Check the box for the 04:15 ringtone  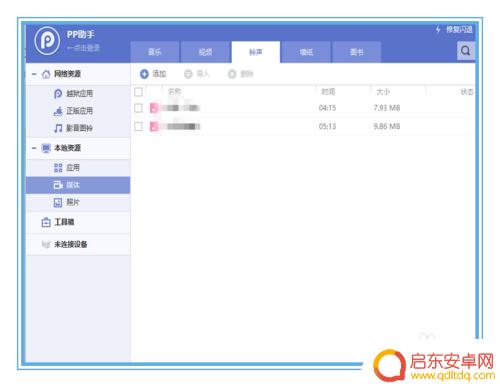[138, 108]
